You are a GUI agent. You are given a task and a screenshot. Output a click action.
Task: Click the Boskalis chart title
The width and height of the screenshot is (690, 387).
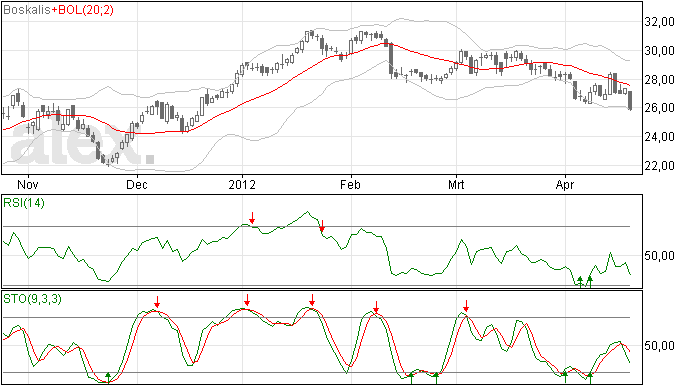[26, 10]
